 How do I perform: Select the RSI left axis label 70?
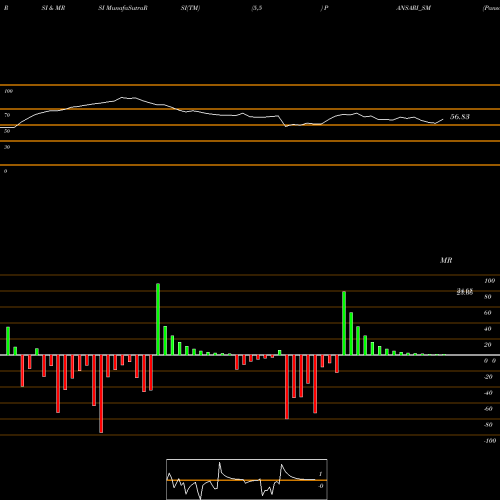[x=7, y=115]
